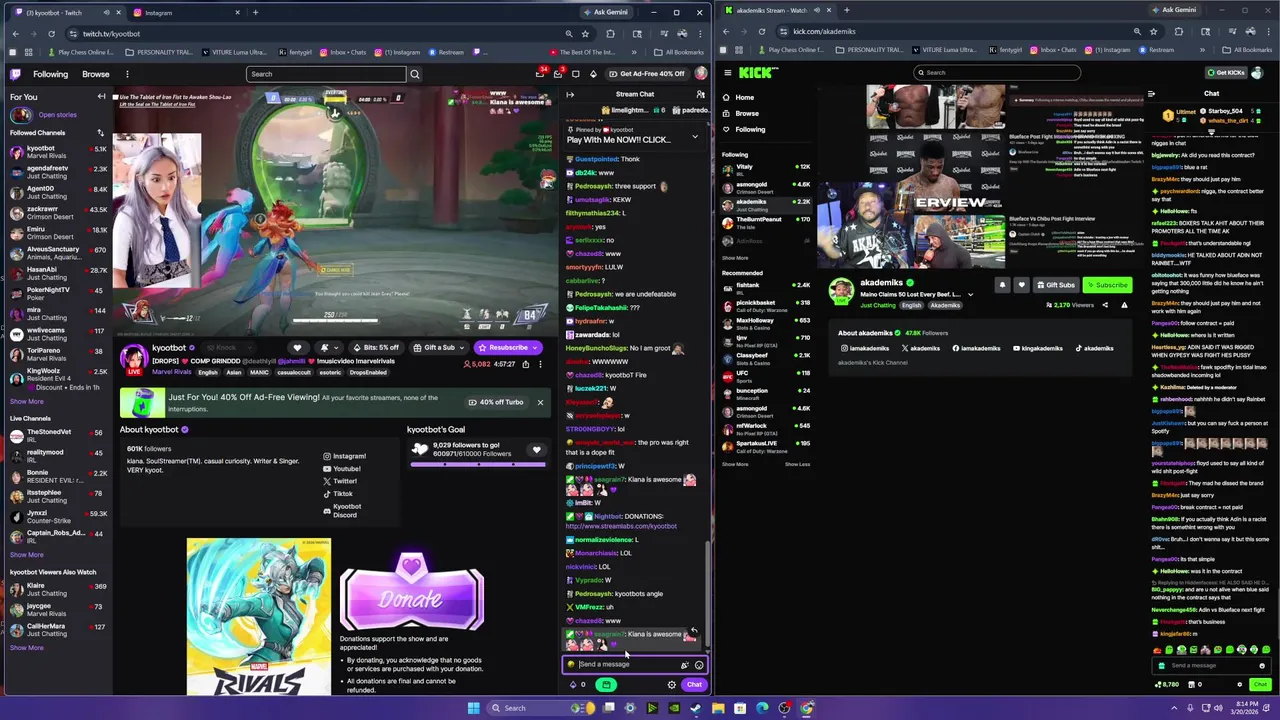
Task: Click the Bits gem icon in the top bar
Action: pos(593,73)
